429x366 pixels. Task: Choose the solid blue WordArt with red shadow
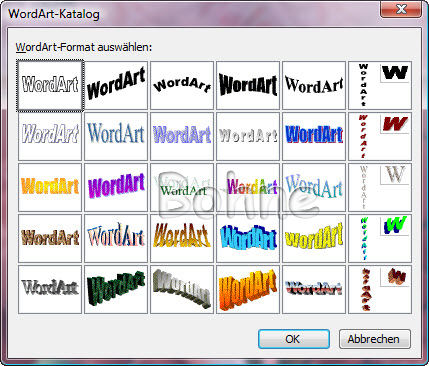tap(314, 136)
